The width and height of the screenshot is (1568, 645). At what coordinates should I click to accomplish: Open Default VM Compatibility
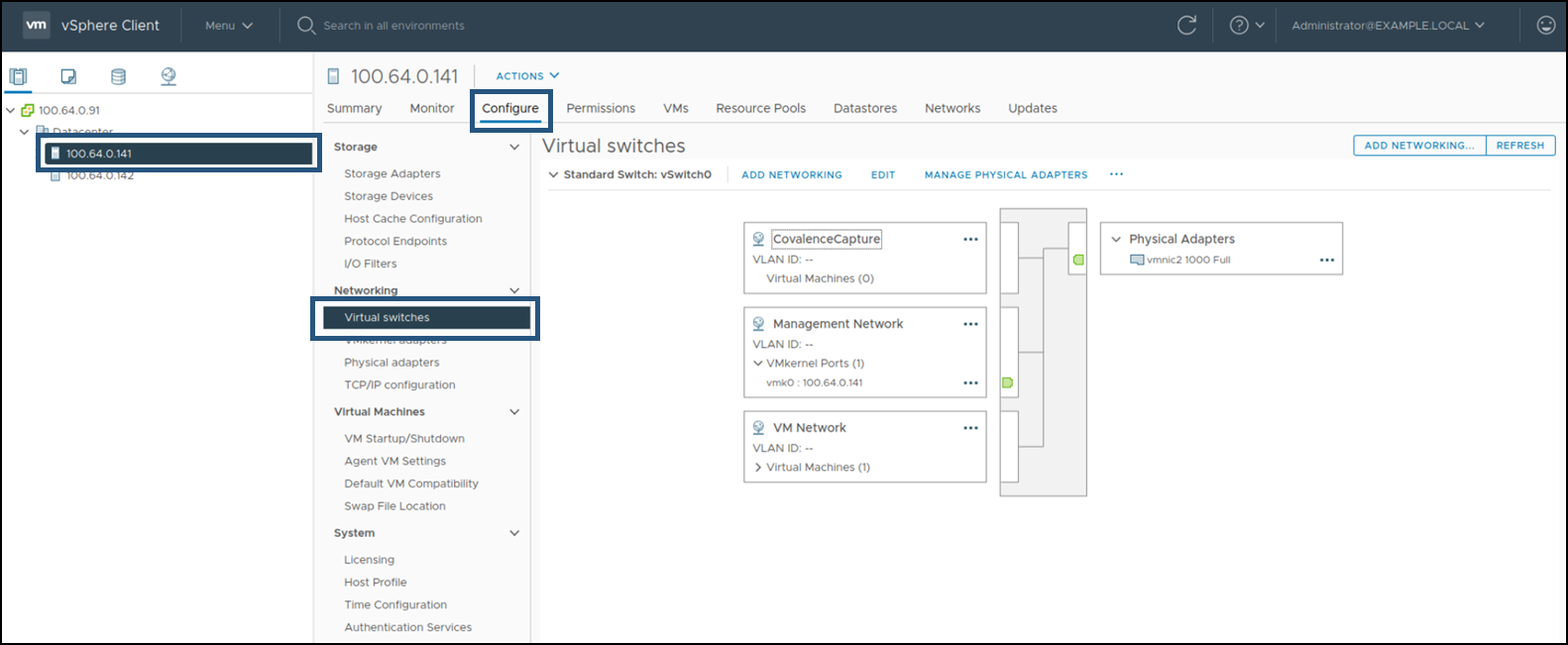411,484
